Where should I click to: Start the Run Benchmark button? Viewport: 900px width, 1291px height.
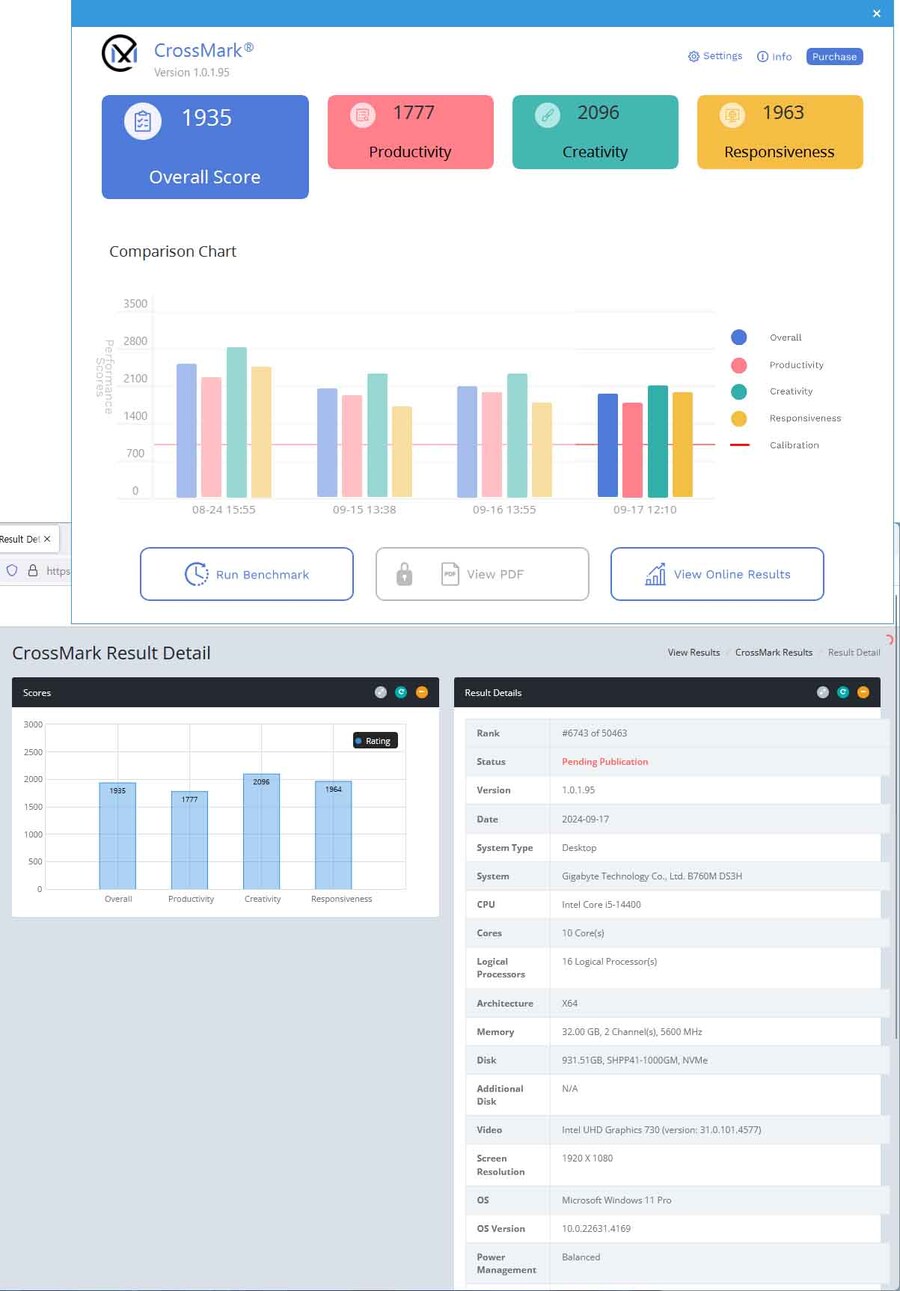click(246, 574)
